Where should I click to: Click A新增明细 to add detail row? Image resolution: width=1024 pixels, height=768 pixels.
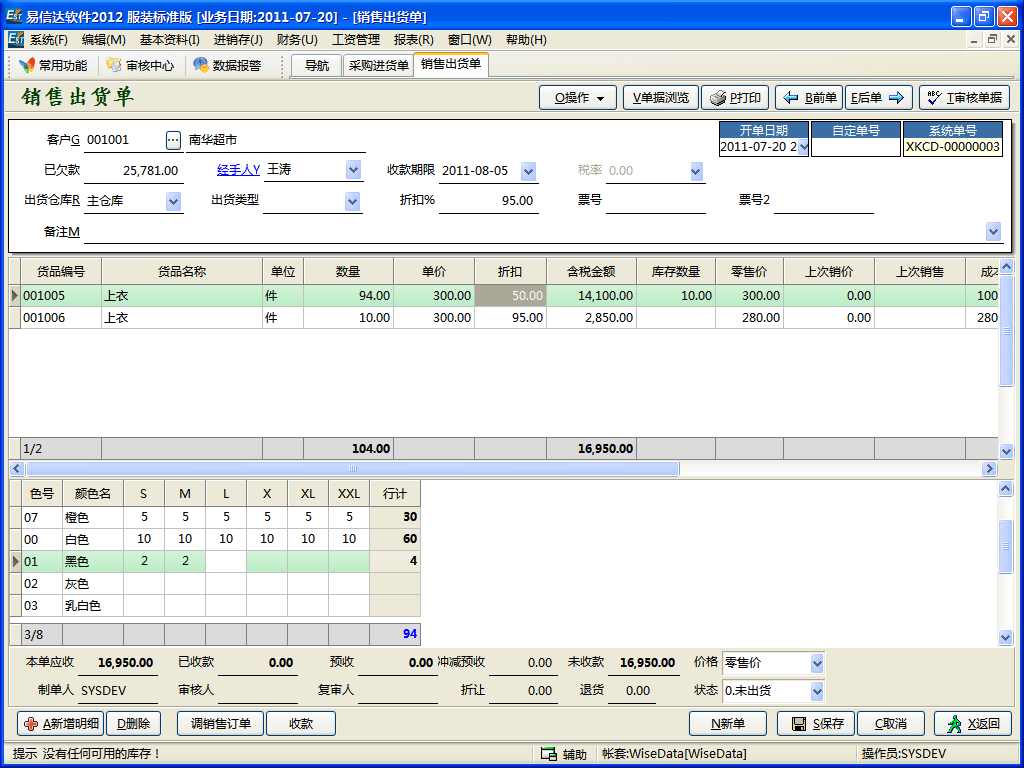pos(60,724)
